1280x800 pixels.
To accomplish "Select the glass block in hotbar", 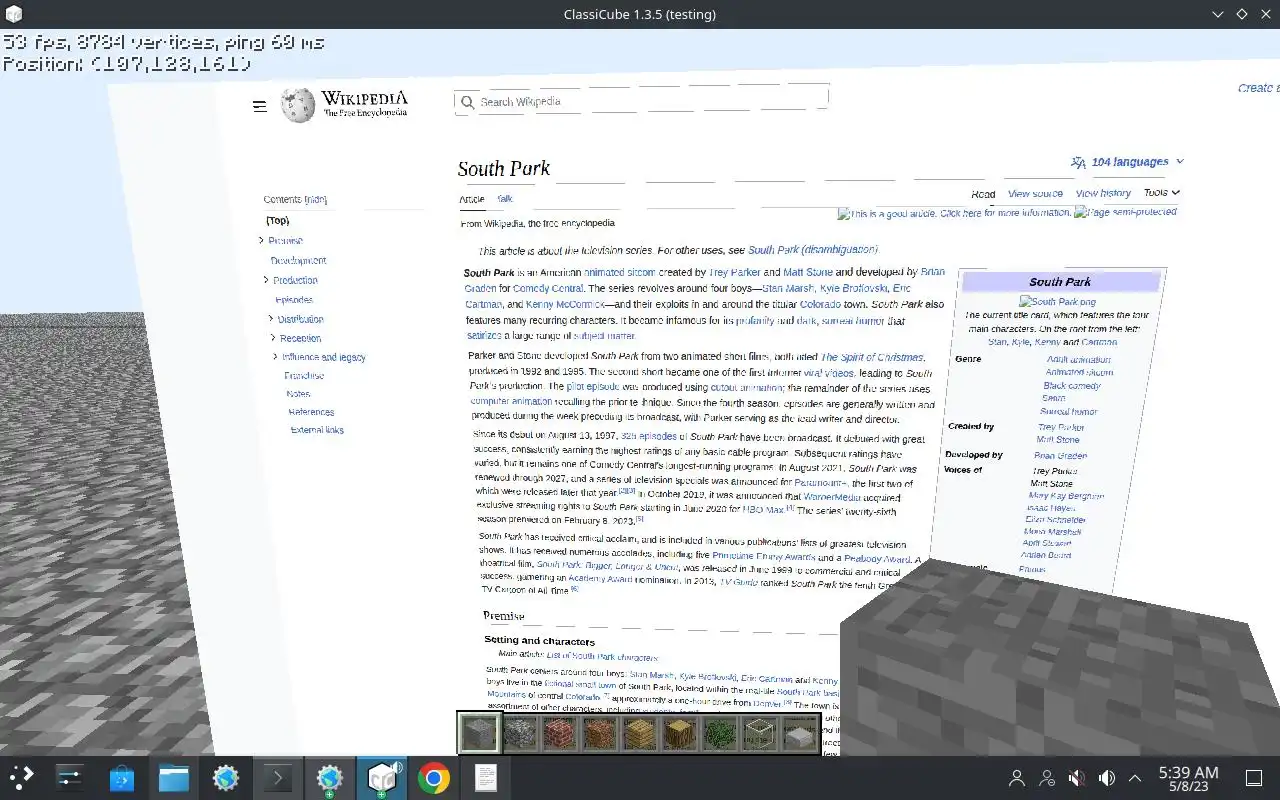I will [759, 733].
